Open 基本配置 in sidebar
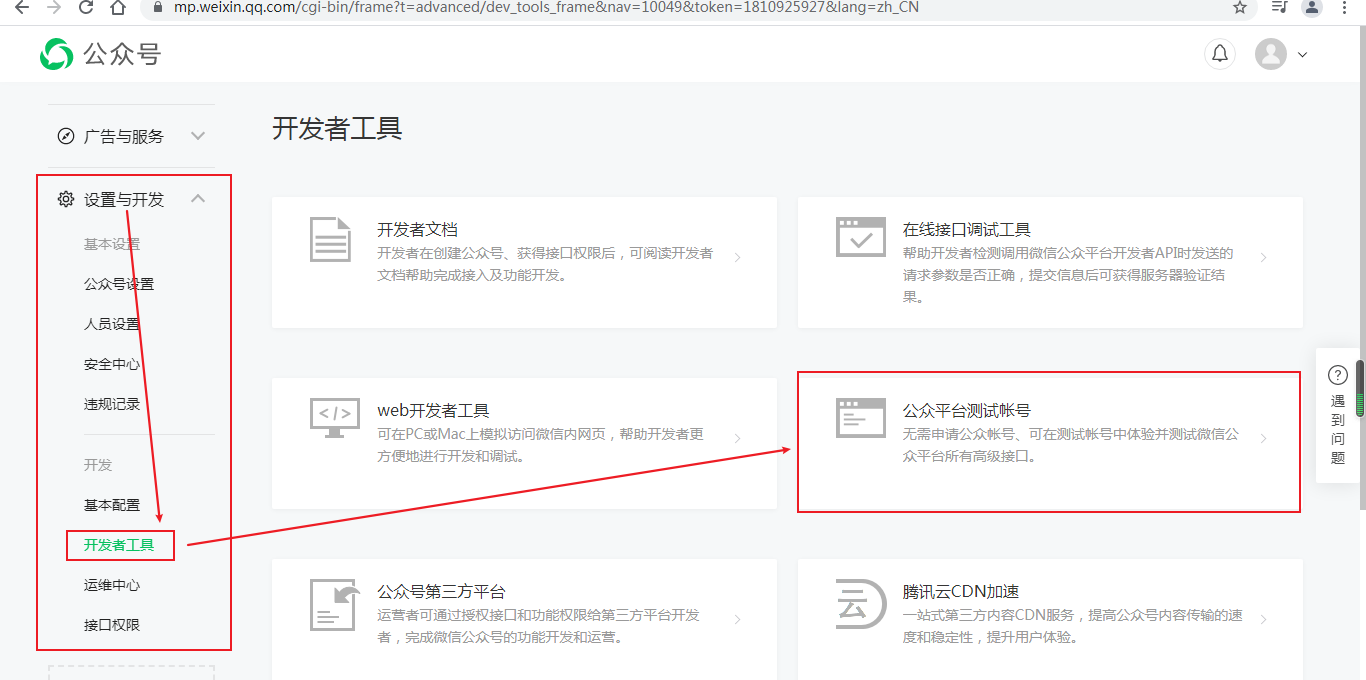Image resolution: width=1366 pixels, height=680 pixels. 112,505
